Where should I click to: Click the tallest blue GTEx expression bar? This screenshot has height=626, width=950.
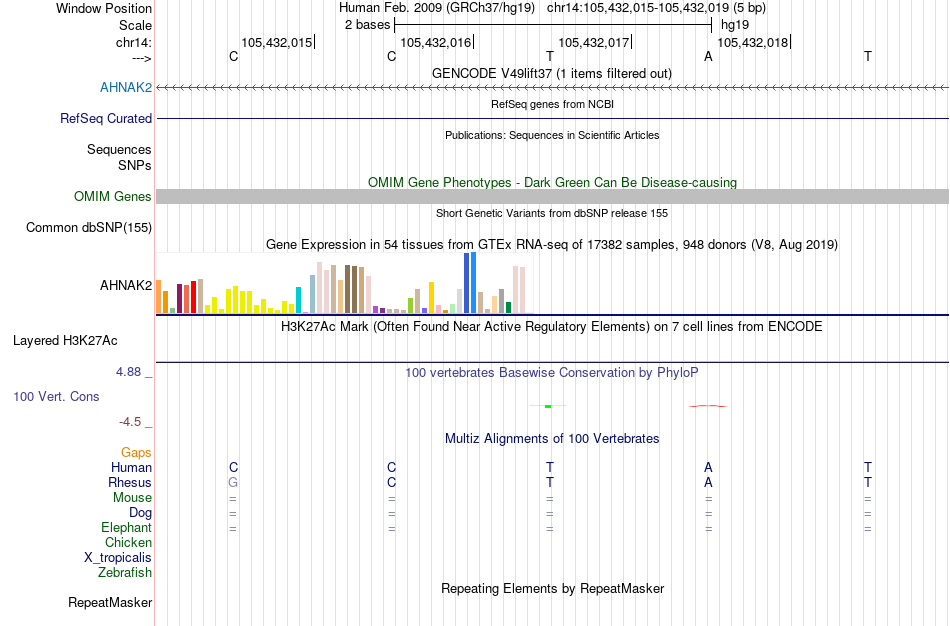pyautogui.click(x=474, y=282)
